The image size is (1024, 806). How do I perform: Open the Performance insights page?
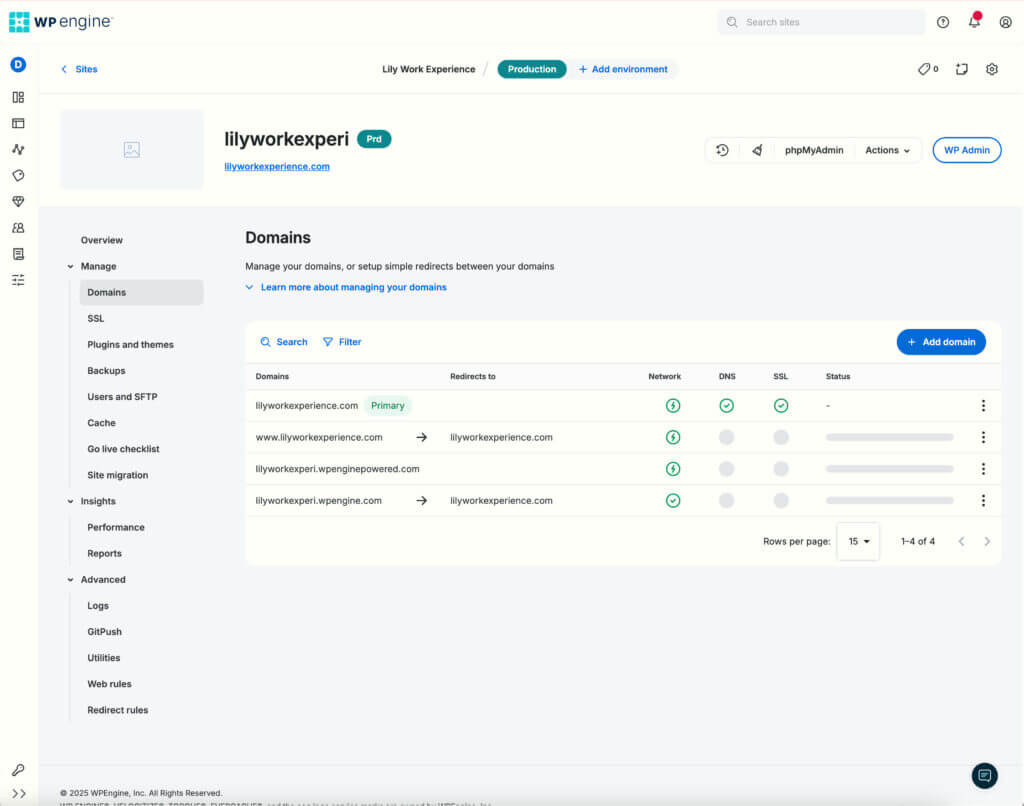click(116, 528)
